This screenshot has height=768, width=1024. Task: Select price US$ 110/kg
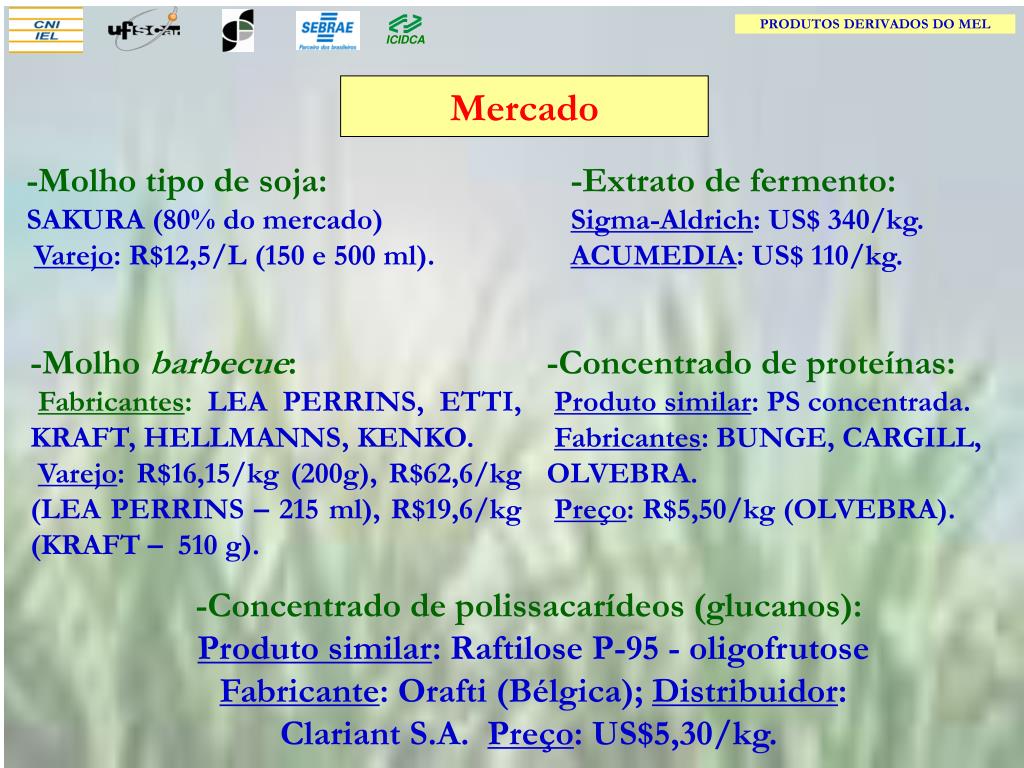[x=827, y=256]
